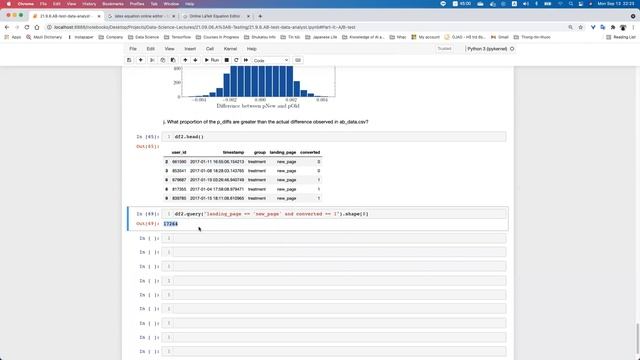640x360 pixels.
Task: Interrupt the kernel with the stop icon
Action: [x=227, y=60]
